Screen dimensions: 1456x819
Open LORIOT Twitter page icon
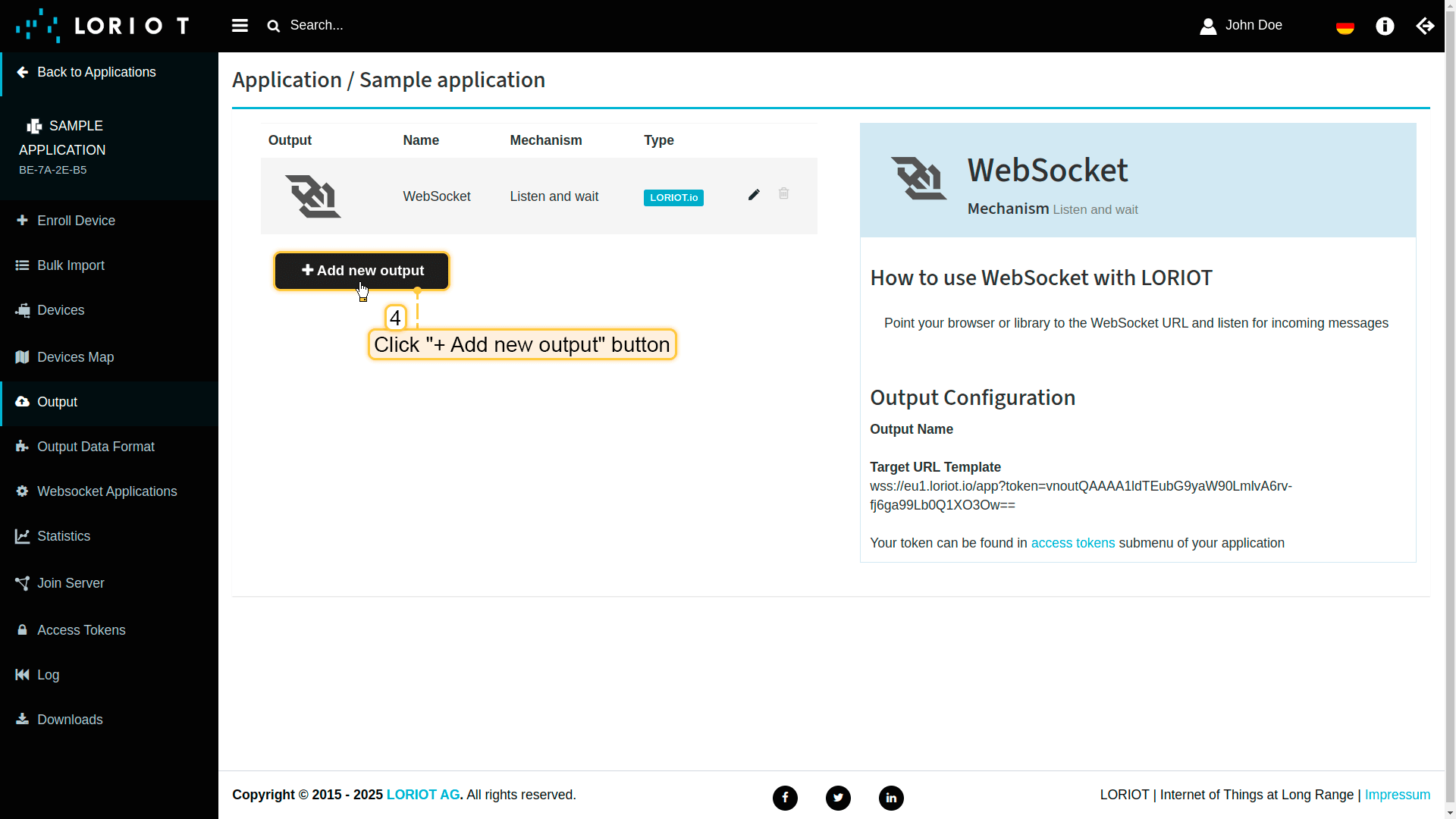pyautogui.click(x=838, y=798)
